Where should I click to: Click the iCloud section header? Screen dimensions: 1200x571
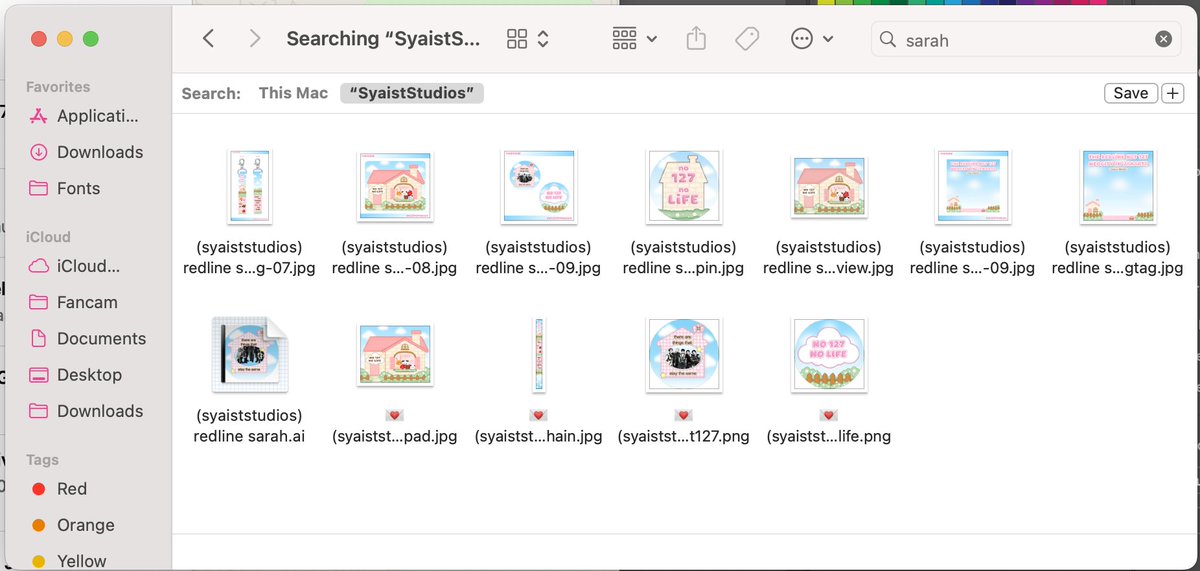48,237
